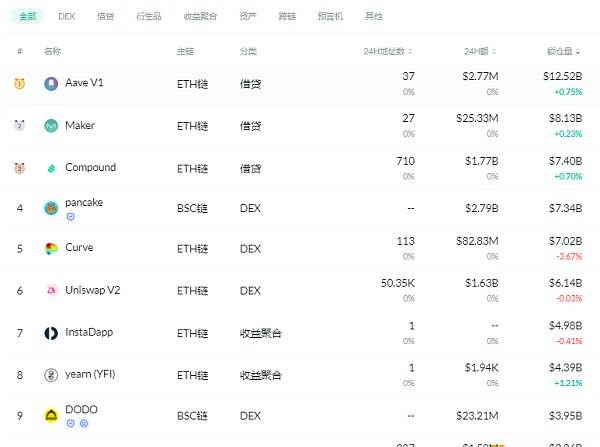600x447 pixels.
Task: Switch to the 借贷 category tab
Action: point(106,16)
